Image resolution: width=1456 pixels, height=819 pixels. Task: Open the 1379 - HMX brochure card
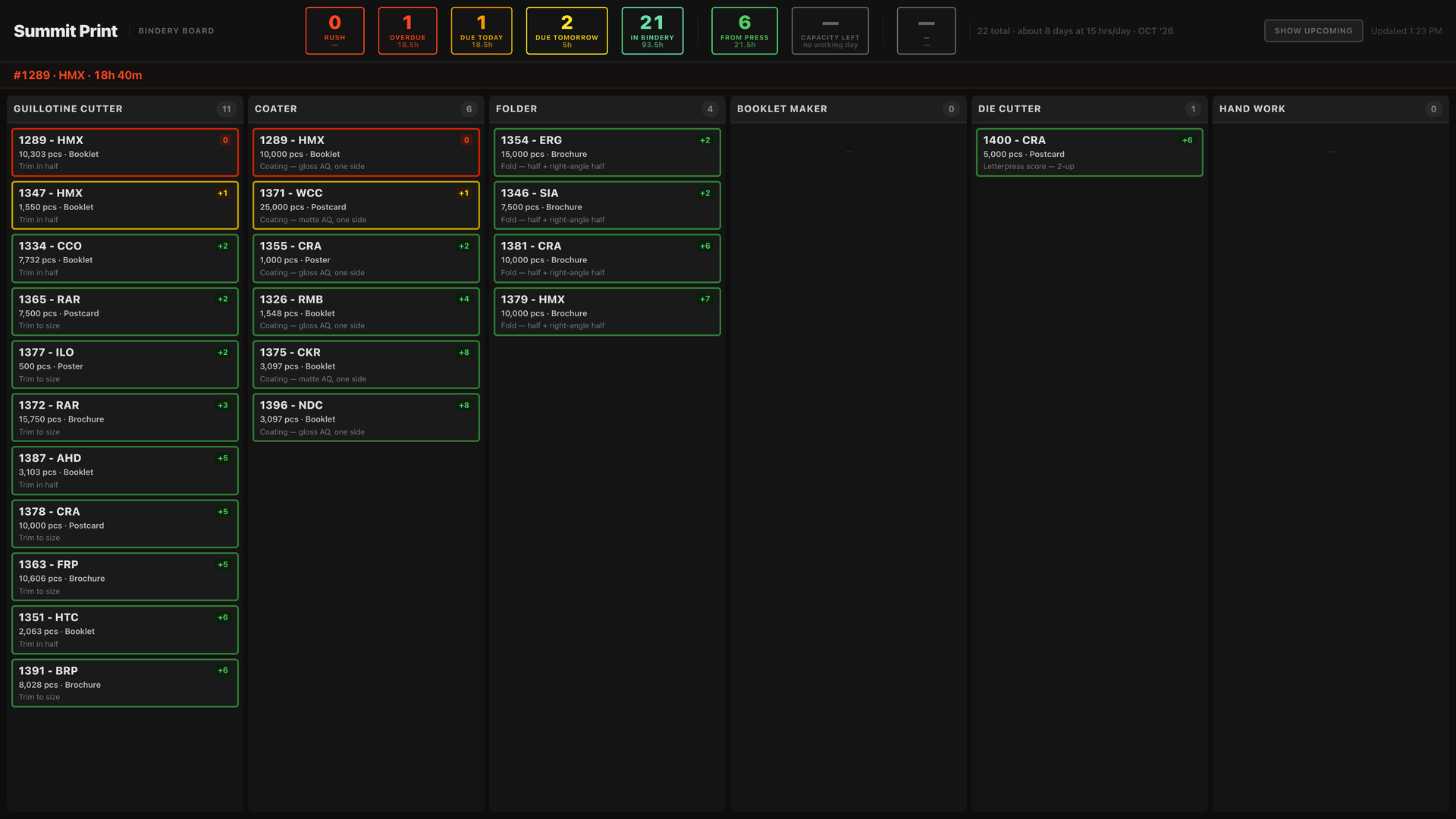click(607, 312)
